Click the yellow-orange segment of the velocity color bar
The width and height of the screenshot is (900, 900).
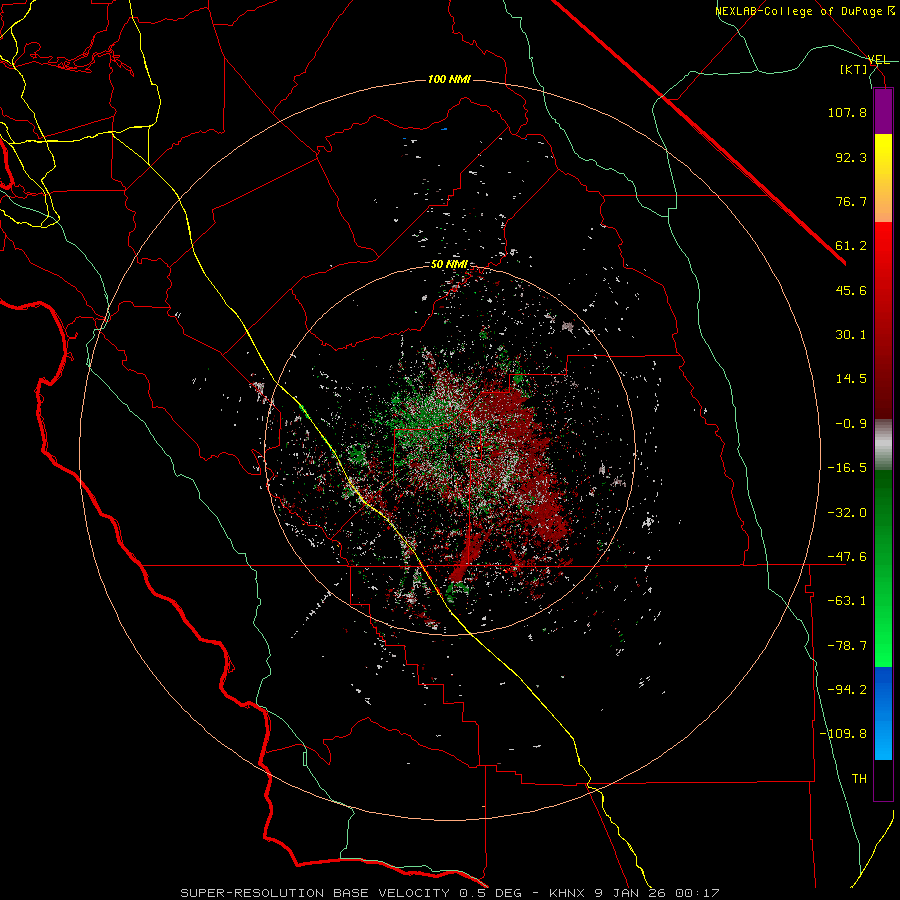(883, 178)
